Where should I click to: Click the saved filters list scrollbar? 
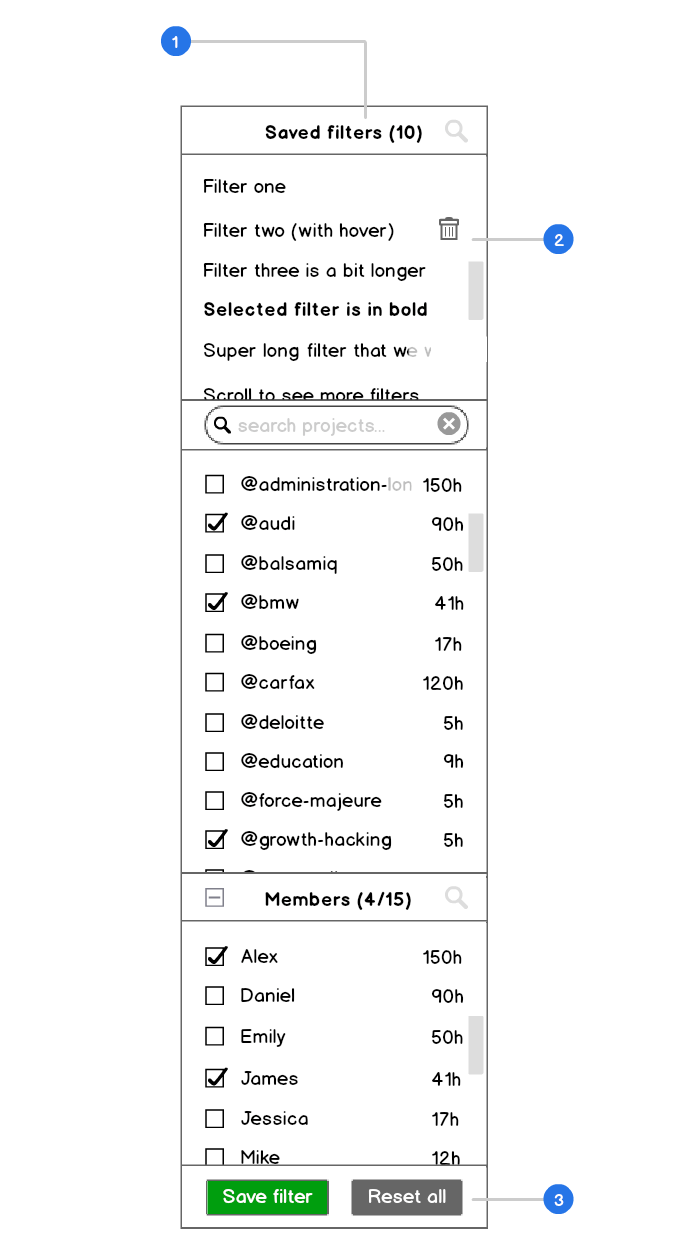476,290
